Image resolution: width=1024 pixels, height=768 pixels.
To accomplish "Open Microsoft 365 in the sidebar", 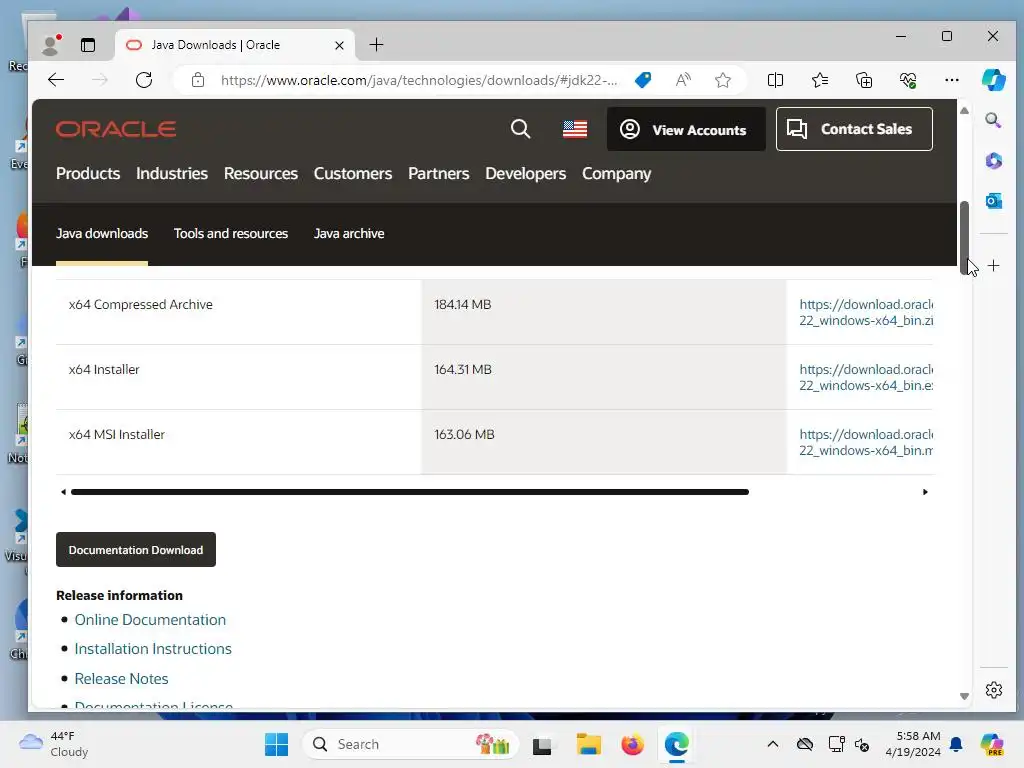I will [x=993, y=161].
